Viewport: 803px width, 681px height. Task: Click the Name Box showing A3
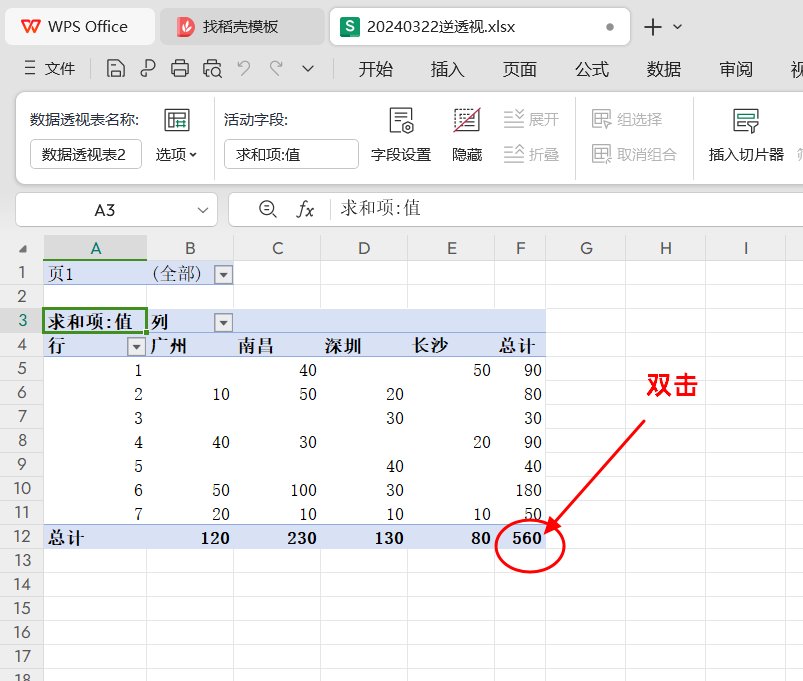(105, 210)
